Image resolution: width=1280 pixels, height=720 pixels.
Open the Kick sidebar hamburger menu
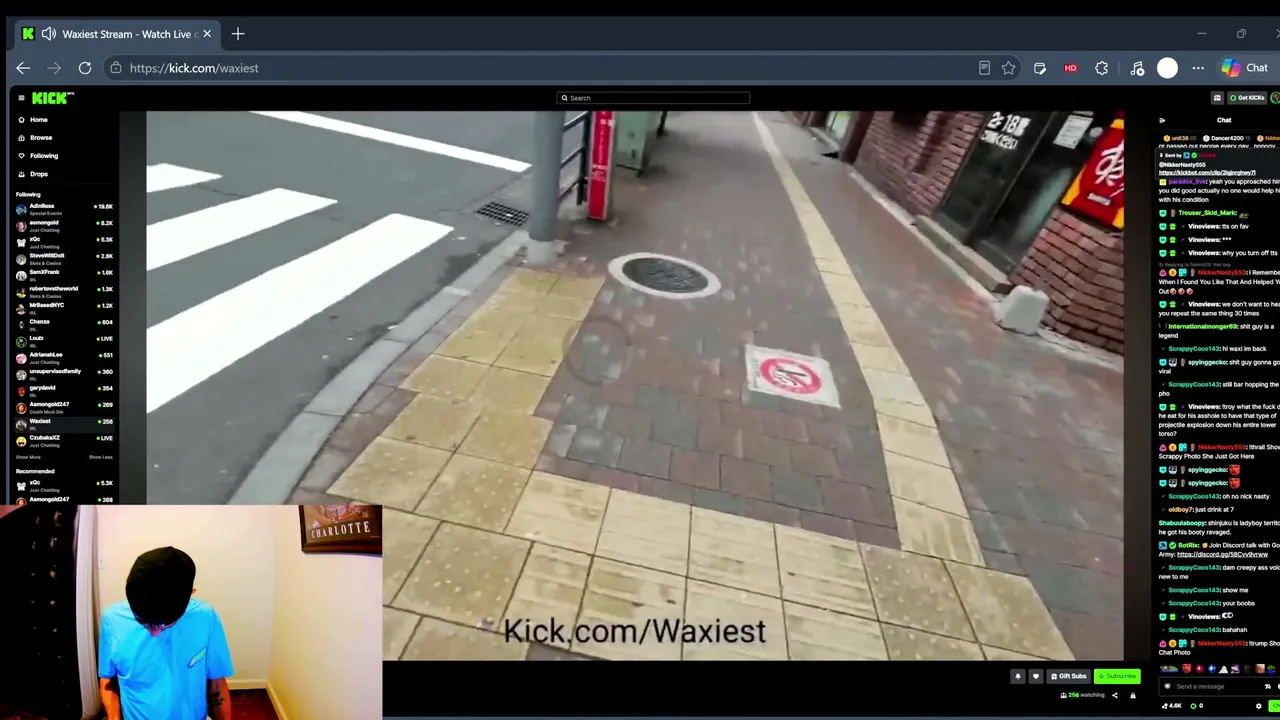pos(21,98)
